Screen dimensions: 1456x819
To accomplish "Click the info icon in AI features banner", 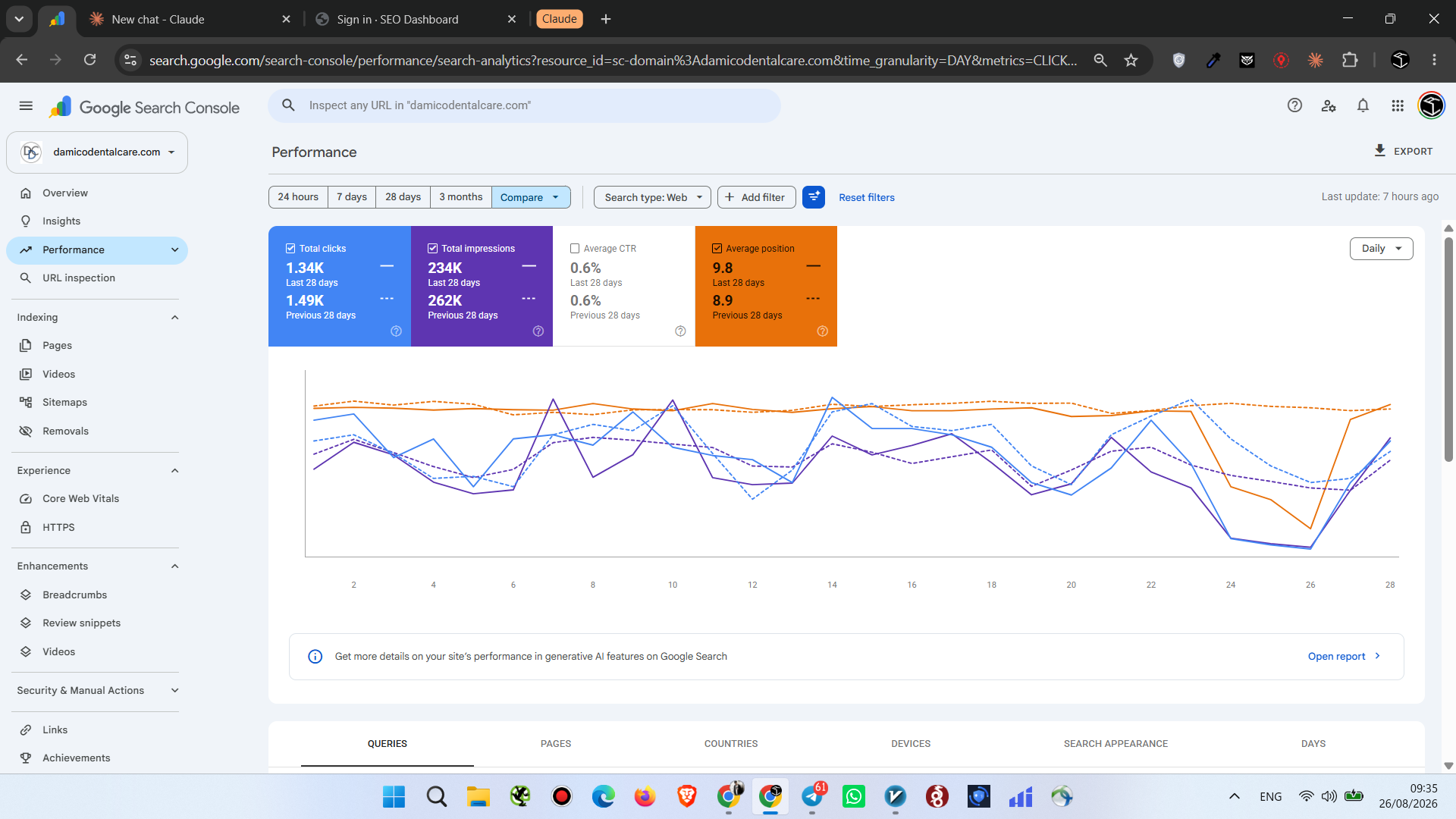I will click(315, 657).
